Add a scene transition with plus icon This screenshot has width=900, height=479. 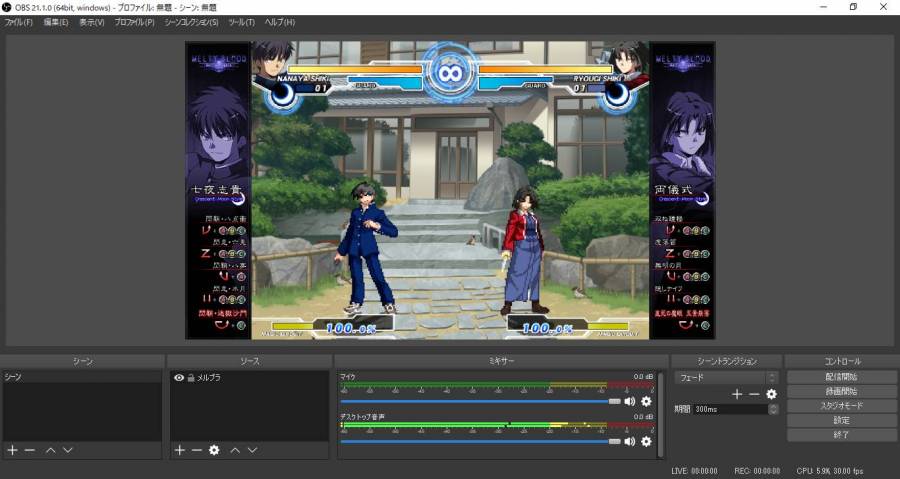point(737,394)
